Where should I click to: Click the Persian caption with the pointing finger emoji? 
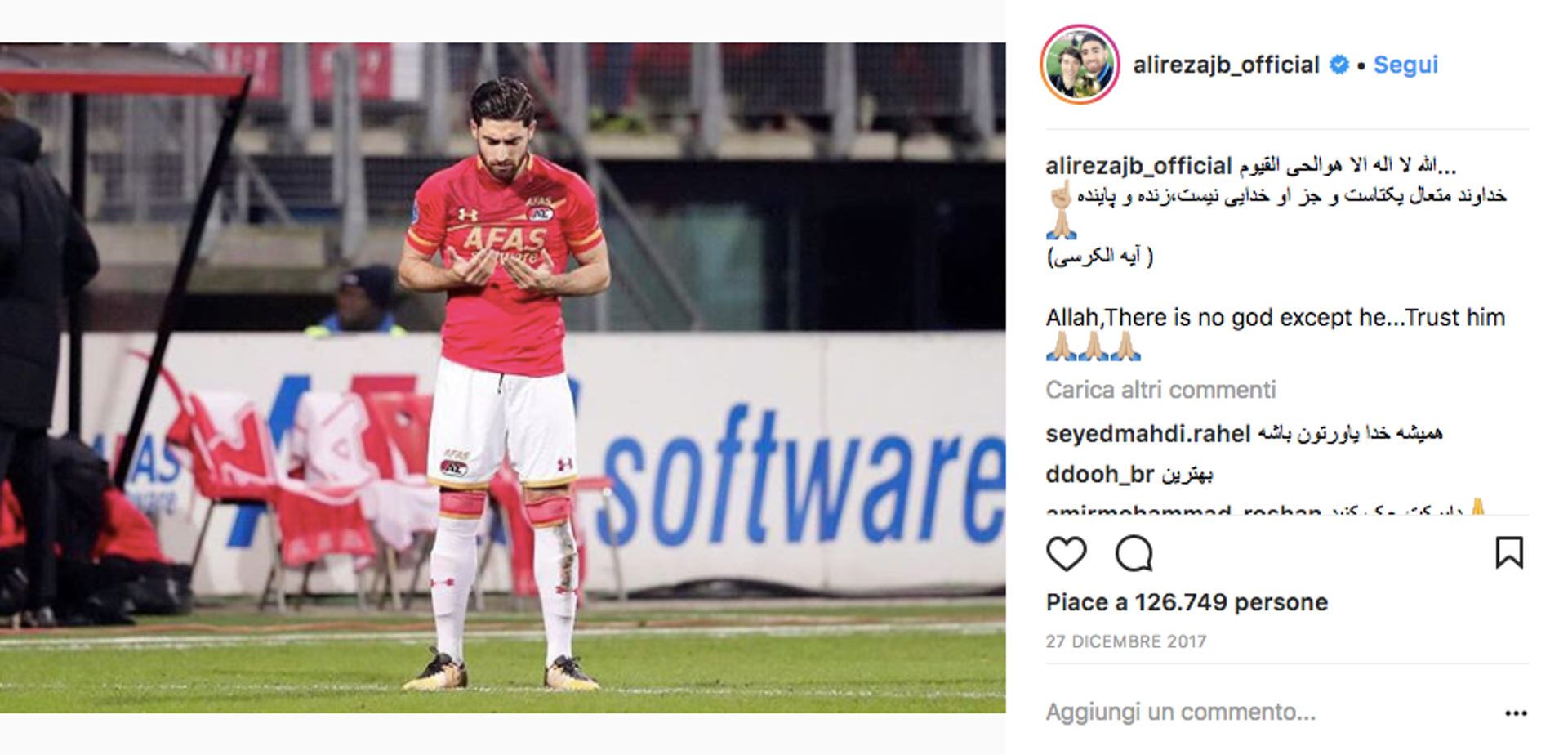tap(1276, 196)
